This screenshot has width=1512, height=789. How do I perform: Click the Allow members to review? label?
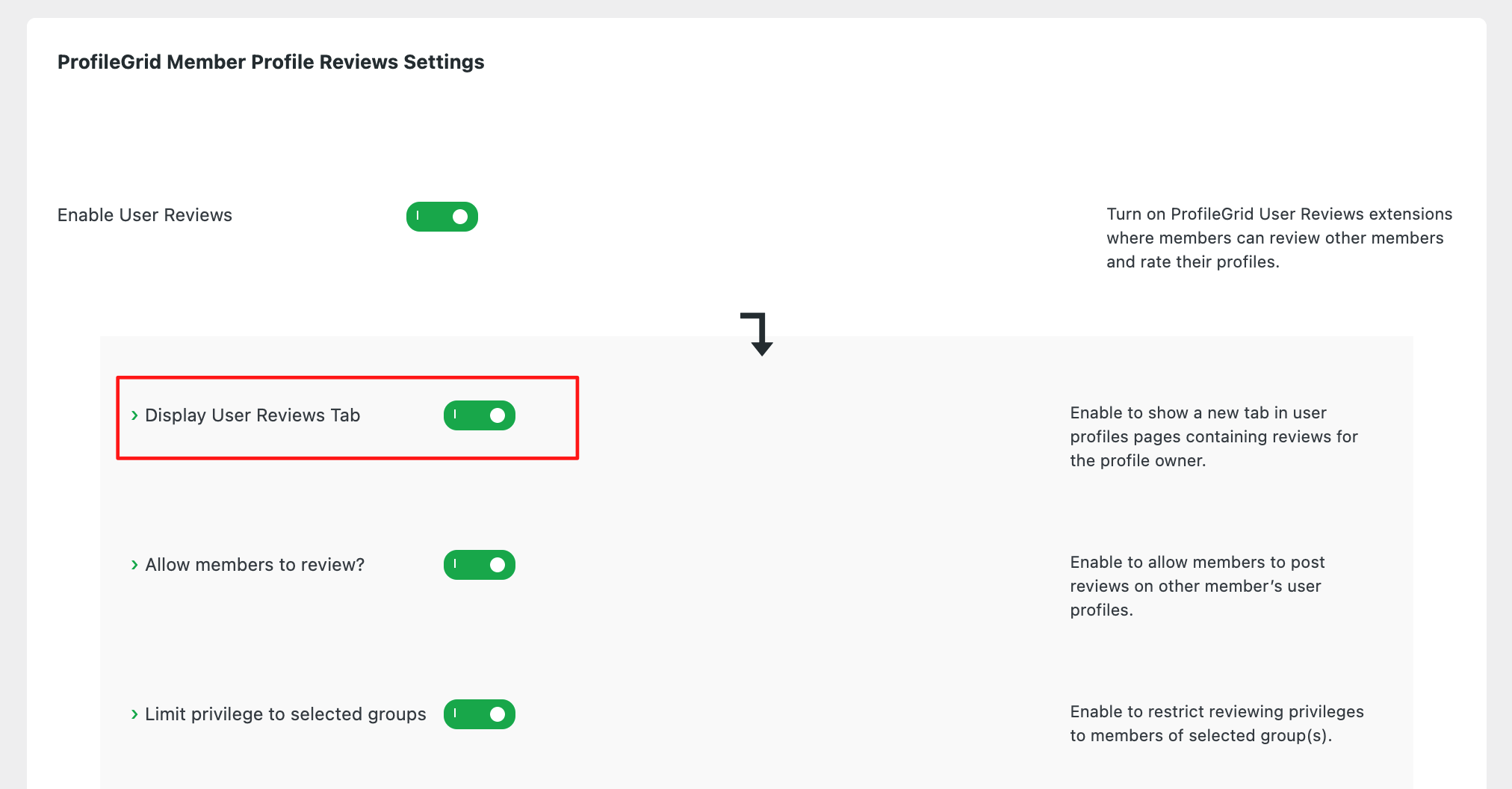255,565
